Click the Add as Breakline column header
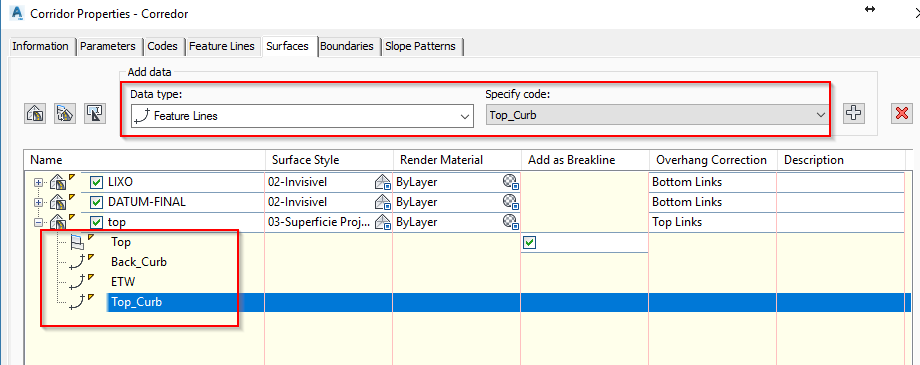Image resolution: width=920 pixels, height=365 pixels. (585, 160)
